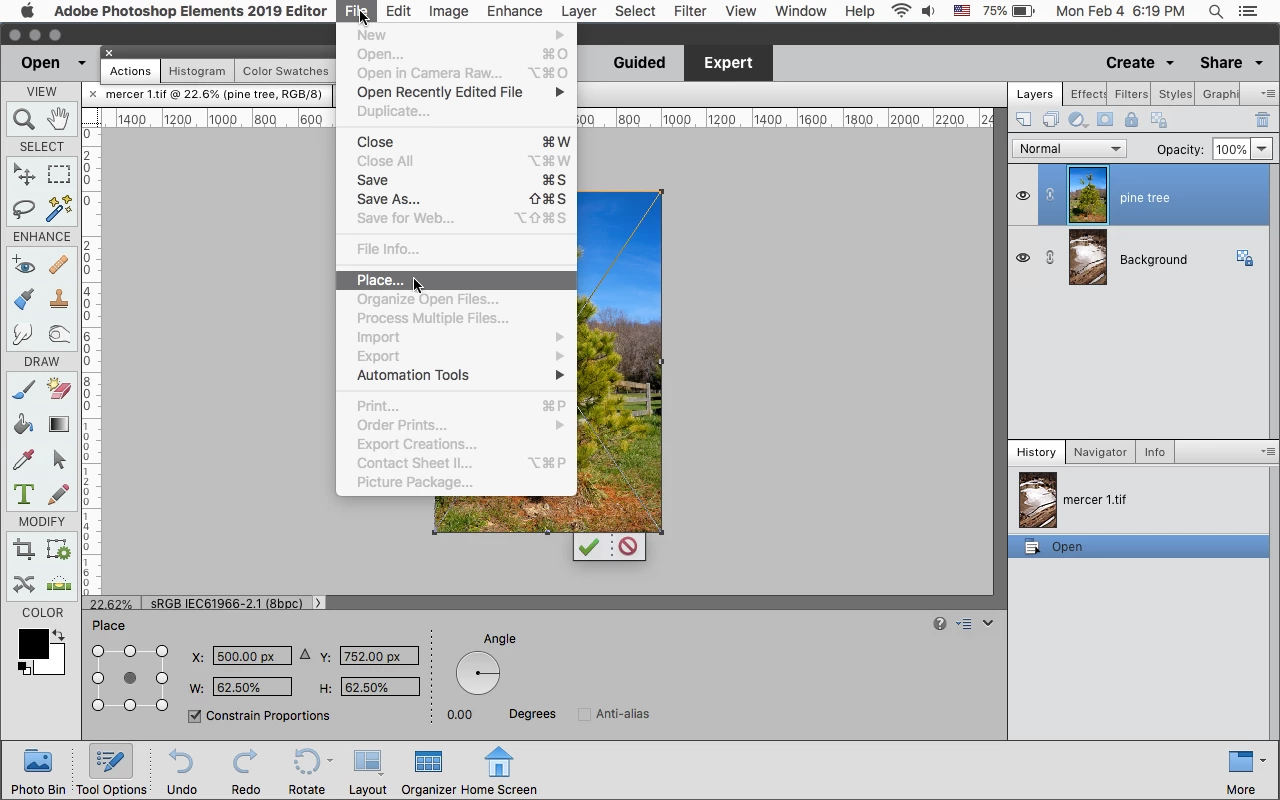Viewport: 1280px width, 800px height.
Task: Uncheck Constrain Proportions checkbox
Action: click(195, 716)
